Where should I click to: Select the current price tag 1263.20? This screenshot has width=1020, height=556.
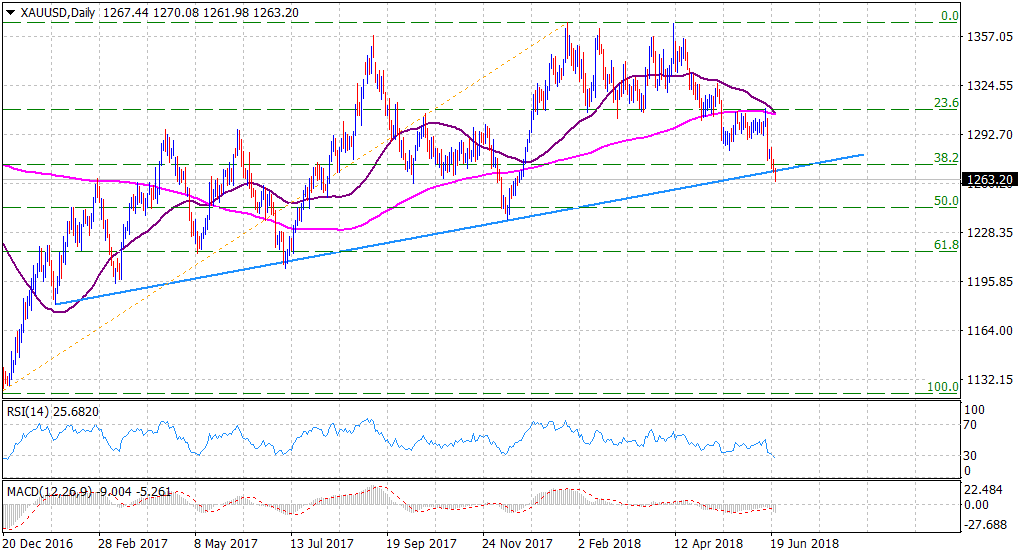click(x=989, y=180)
